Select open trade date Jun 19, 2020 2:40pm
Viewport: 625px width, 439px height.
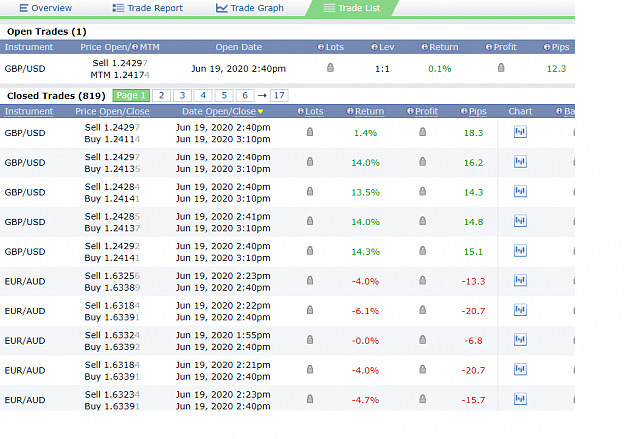238,69
